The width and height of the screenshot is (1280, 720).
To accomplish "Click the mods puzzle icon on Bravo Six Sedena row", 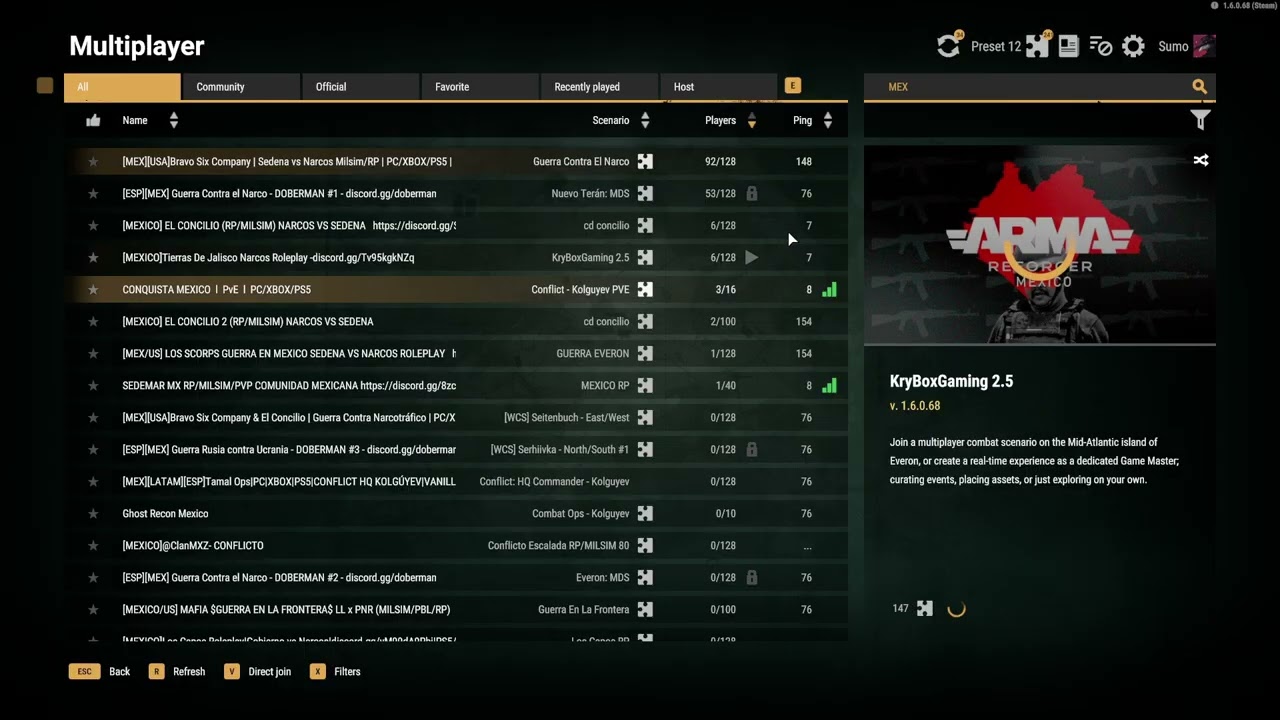I will point(645,161).
